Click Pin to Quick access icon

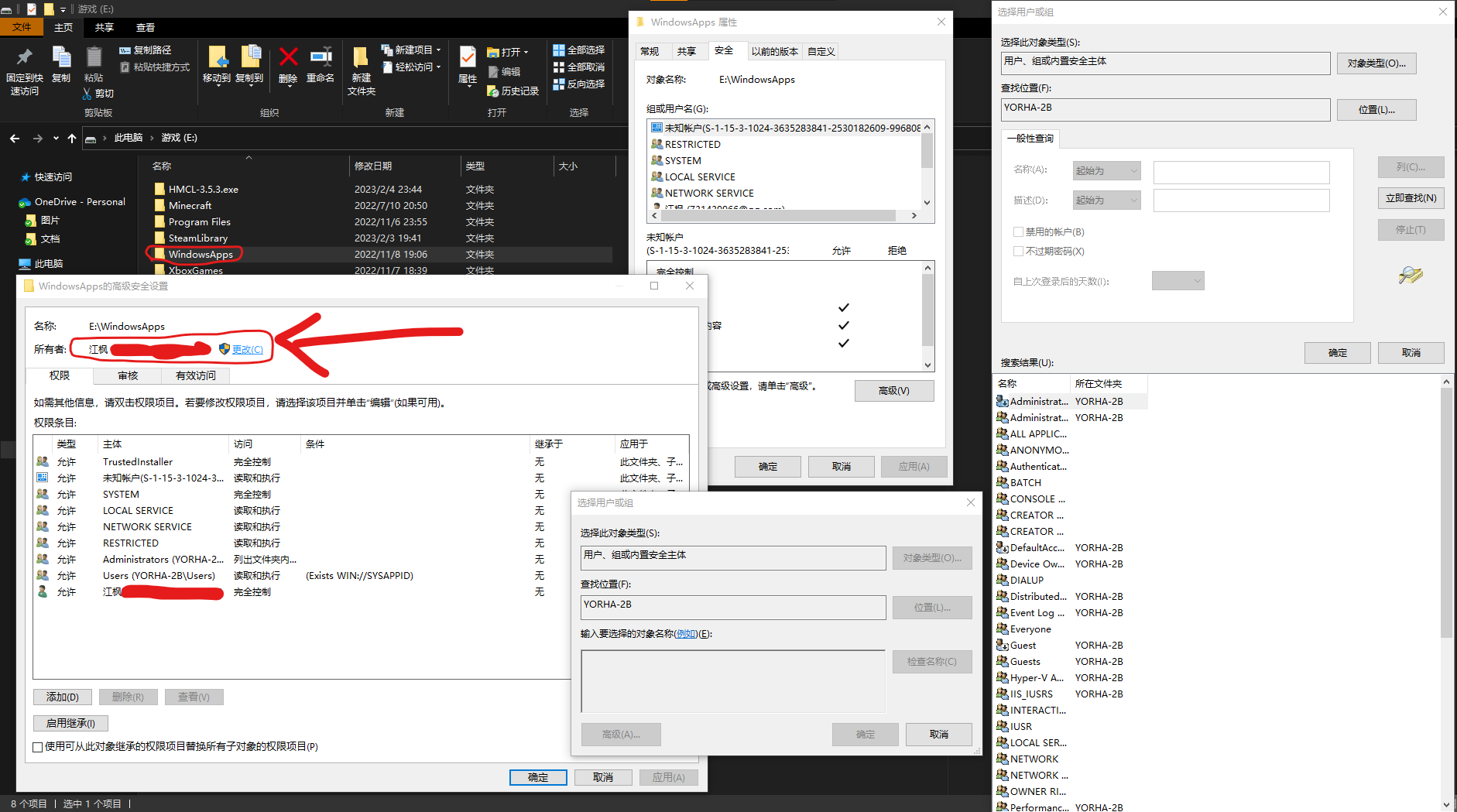pyautogui.click(x=24, y=57)
